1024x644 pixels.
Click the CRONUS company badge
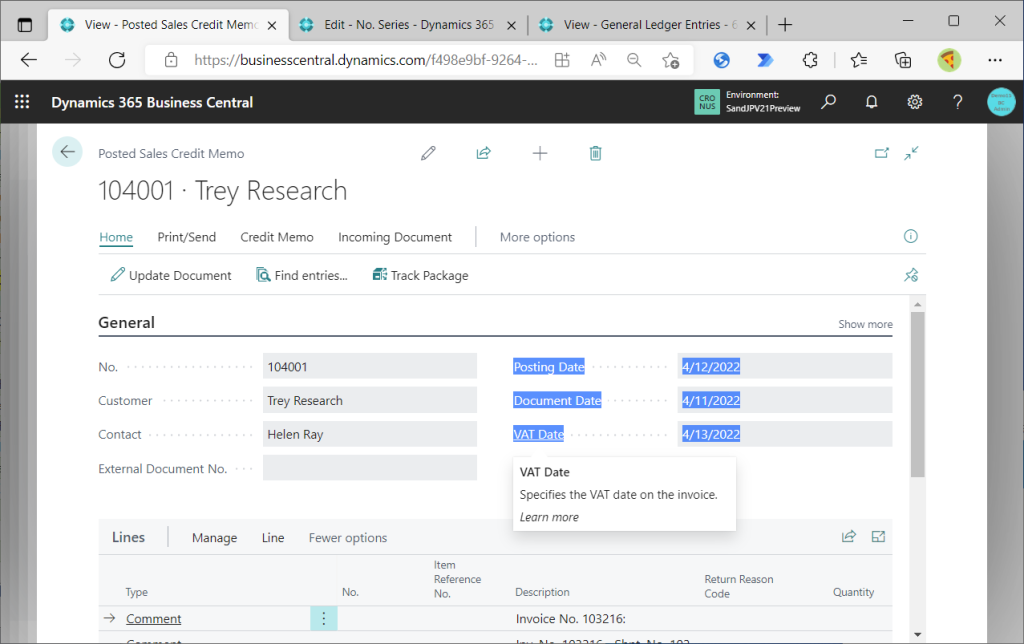tap(707, 102)
